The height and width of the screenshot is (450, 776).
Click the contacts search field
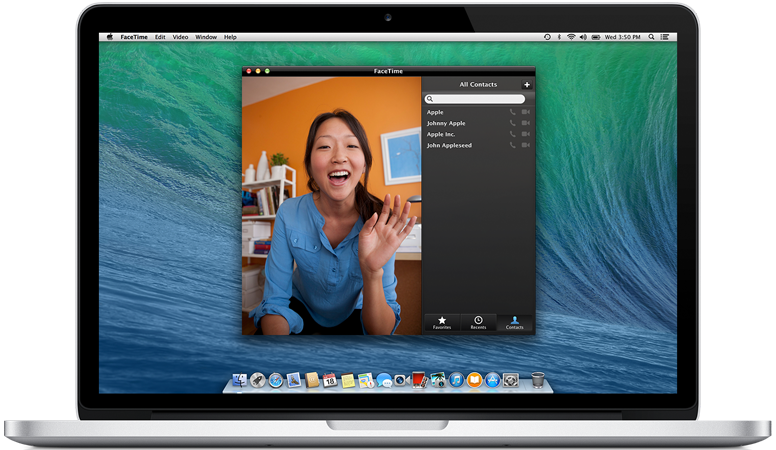click(475, 99)
